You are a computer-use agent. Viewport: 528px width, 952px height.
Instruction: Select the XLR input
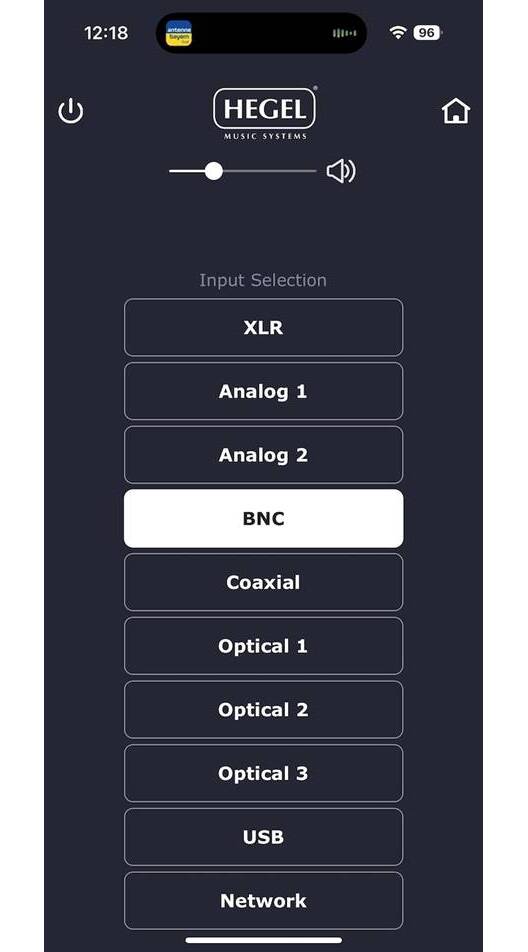pyautogui.click(x=263, y=327)
